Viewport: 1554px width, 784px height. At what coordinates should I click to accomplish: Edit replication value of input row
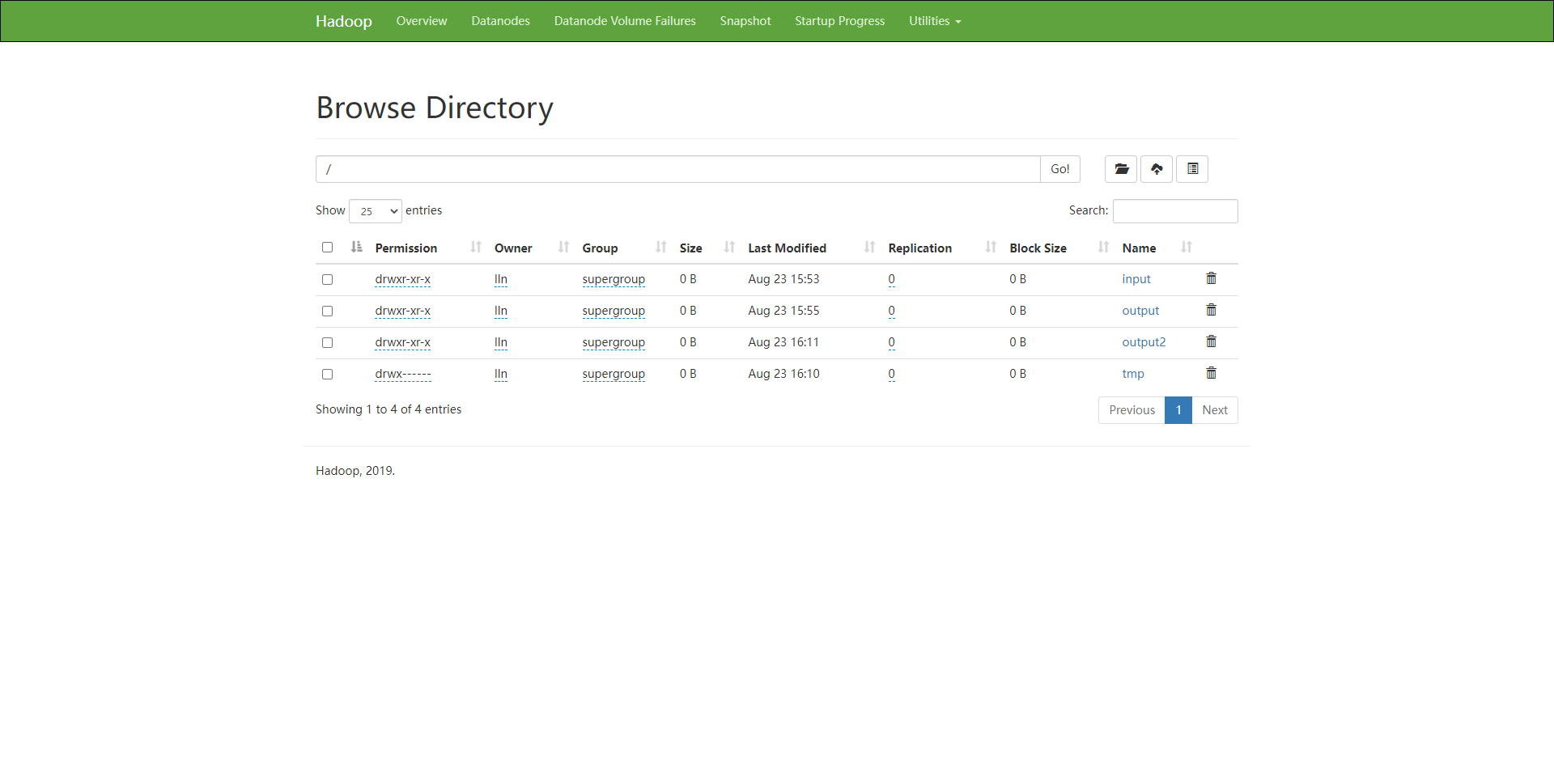point(891,279)
